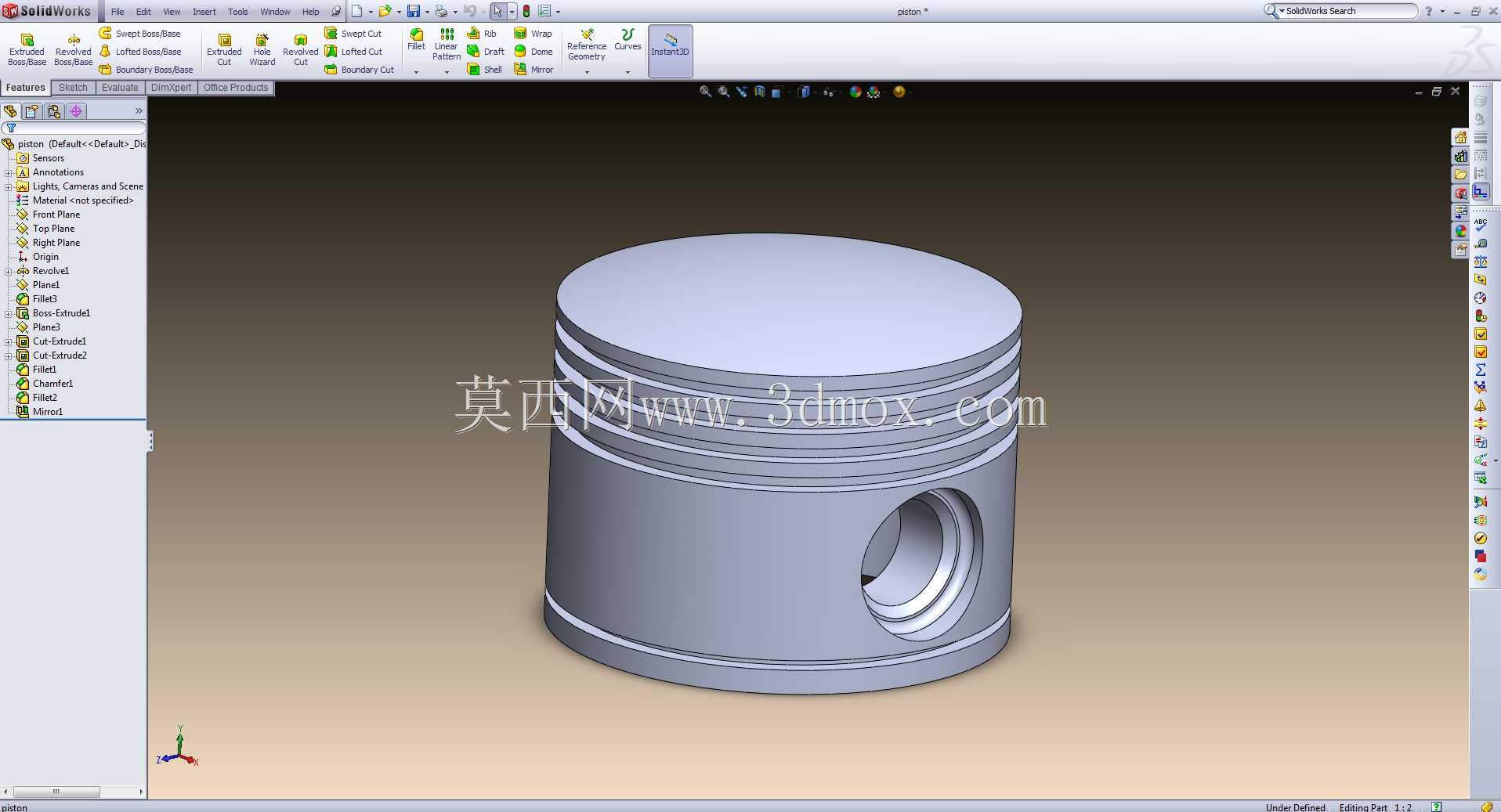
Task: Click Apply Scene icon in view toolbar
Action: pyautogui.click(x=873, y=92)
